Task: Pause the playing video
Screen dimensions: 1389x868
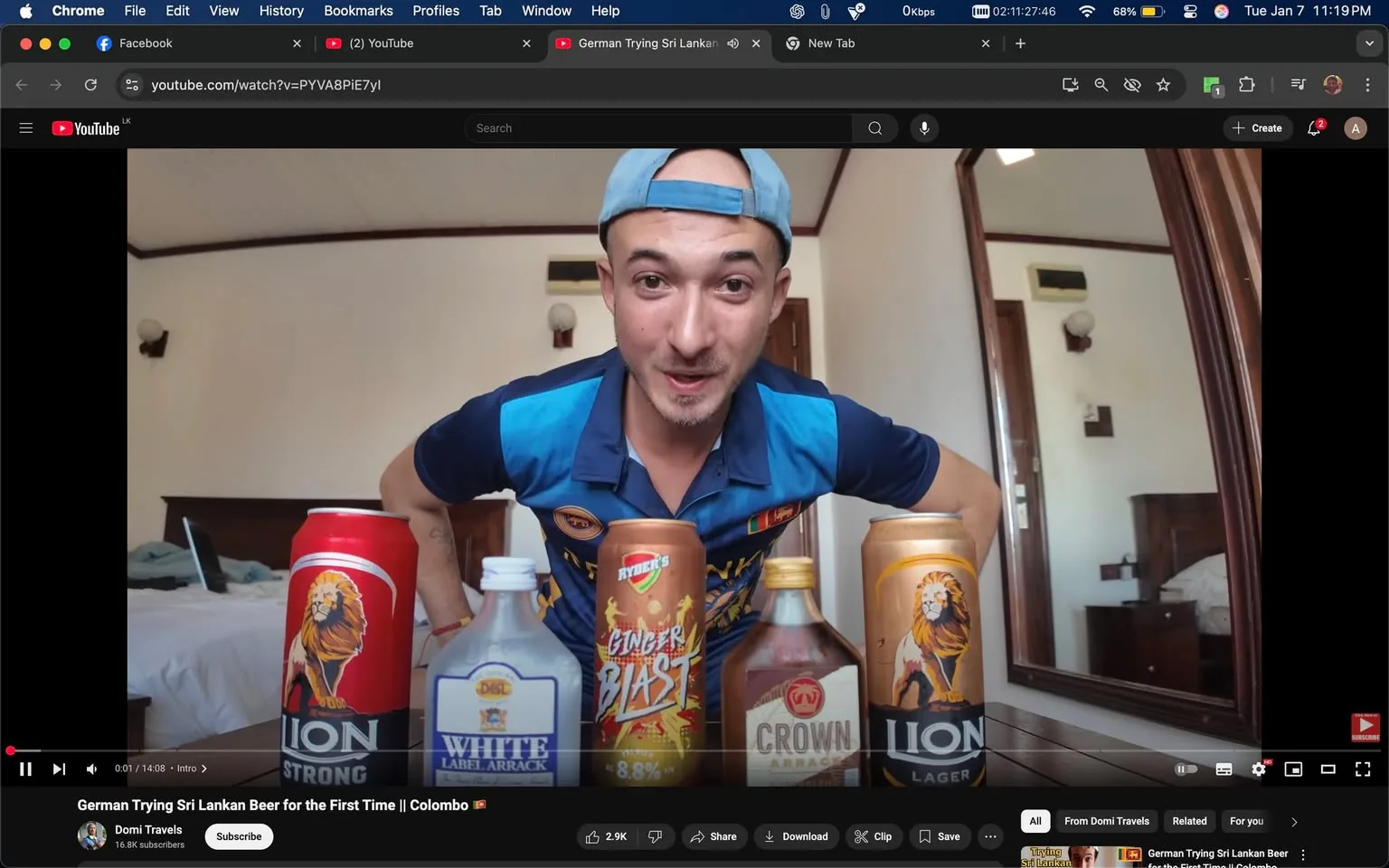Action: point(25,769)
